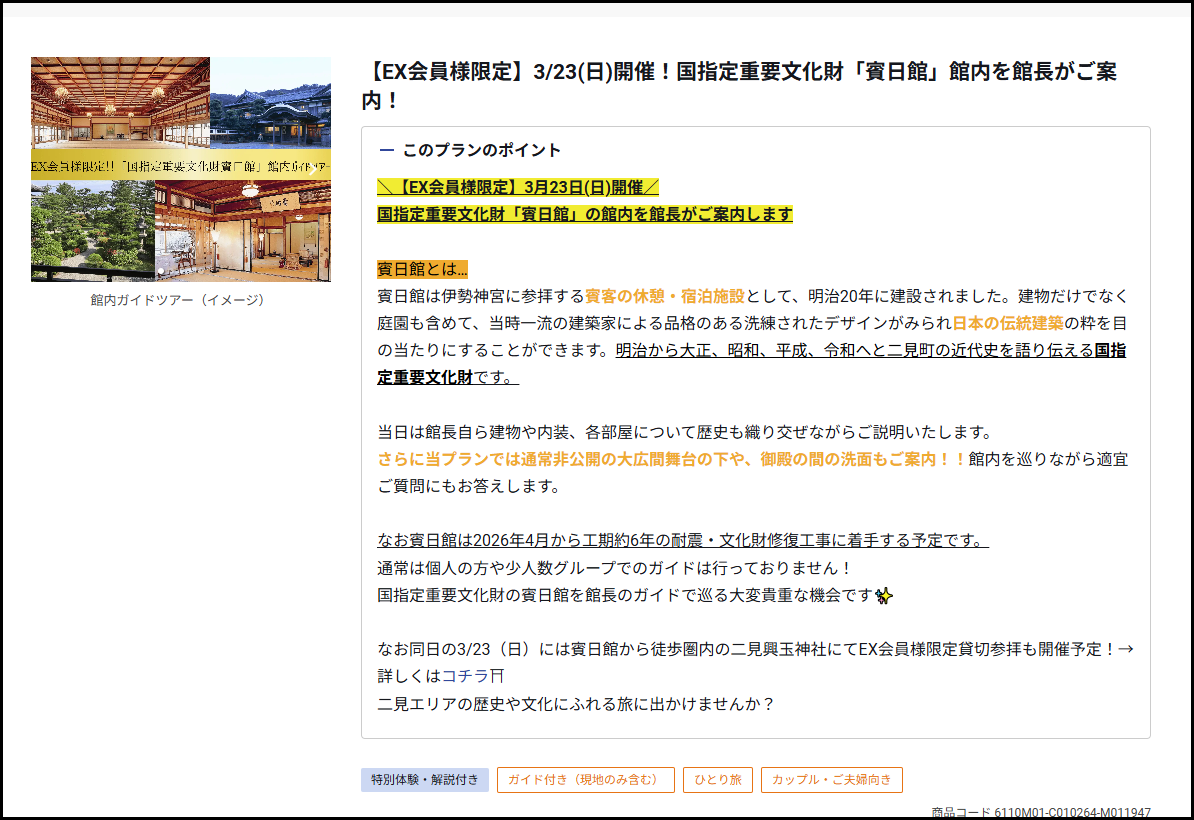Viewport: 1194px width, 820px height.
Task: Click the 商品コード product code text
Action: pos(1040,812)
